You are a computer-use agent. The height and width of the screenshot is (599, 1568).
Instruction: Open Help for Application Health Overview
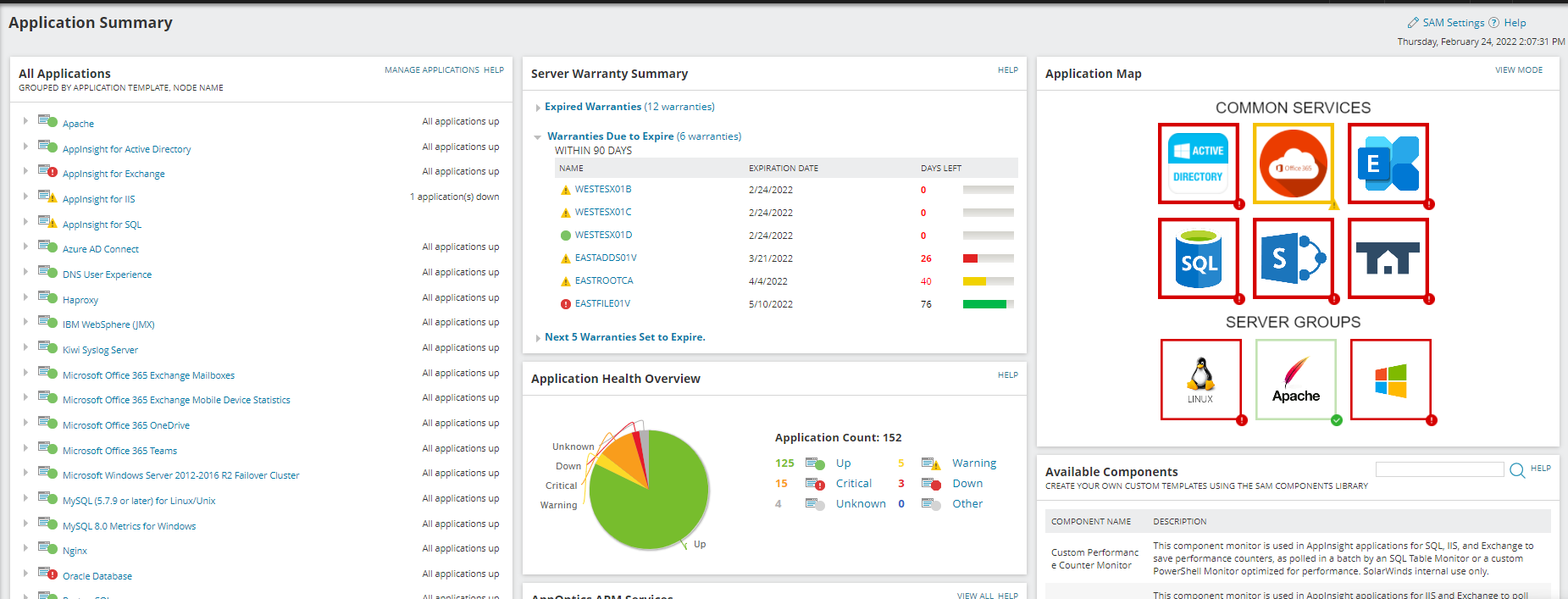click(x=1008, y=375)
